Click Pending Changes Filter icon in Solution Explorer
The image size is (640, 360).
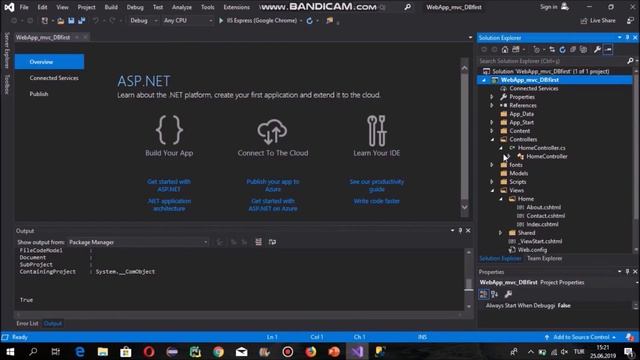(x=536, y=49)
